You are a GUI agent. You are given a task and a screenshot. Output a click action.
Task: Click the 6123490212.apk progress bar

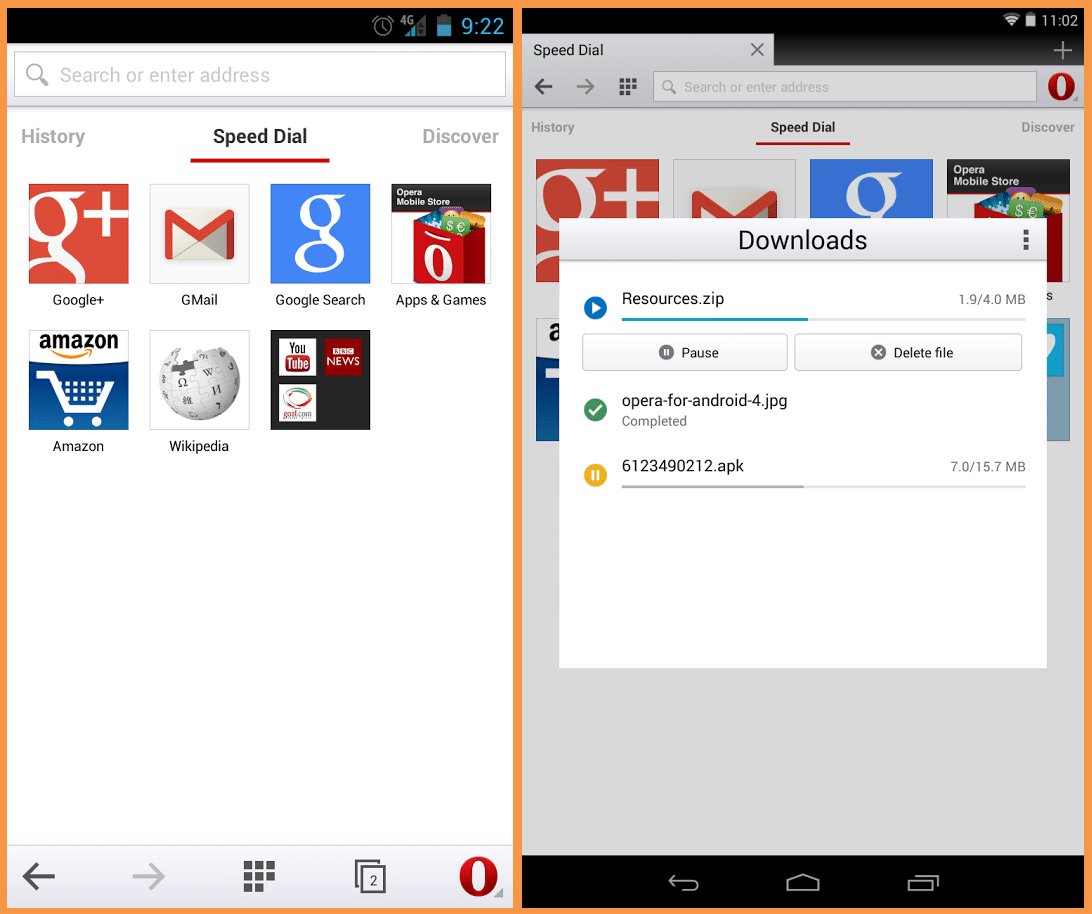coord(824,486)
